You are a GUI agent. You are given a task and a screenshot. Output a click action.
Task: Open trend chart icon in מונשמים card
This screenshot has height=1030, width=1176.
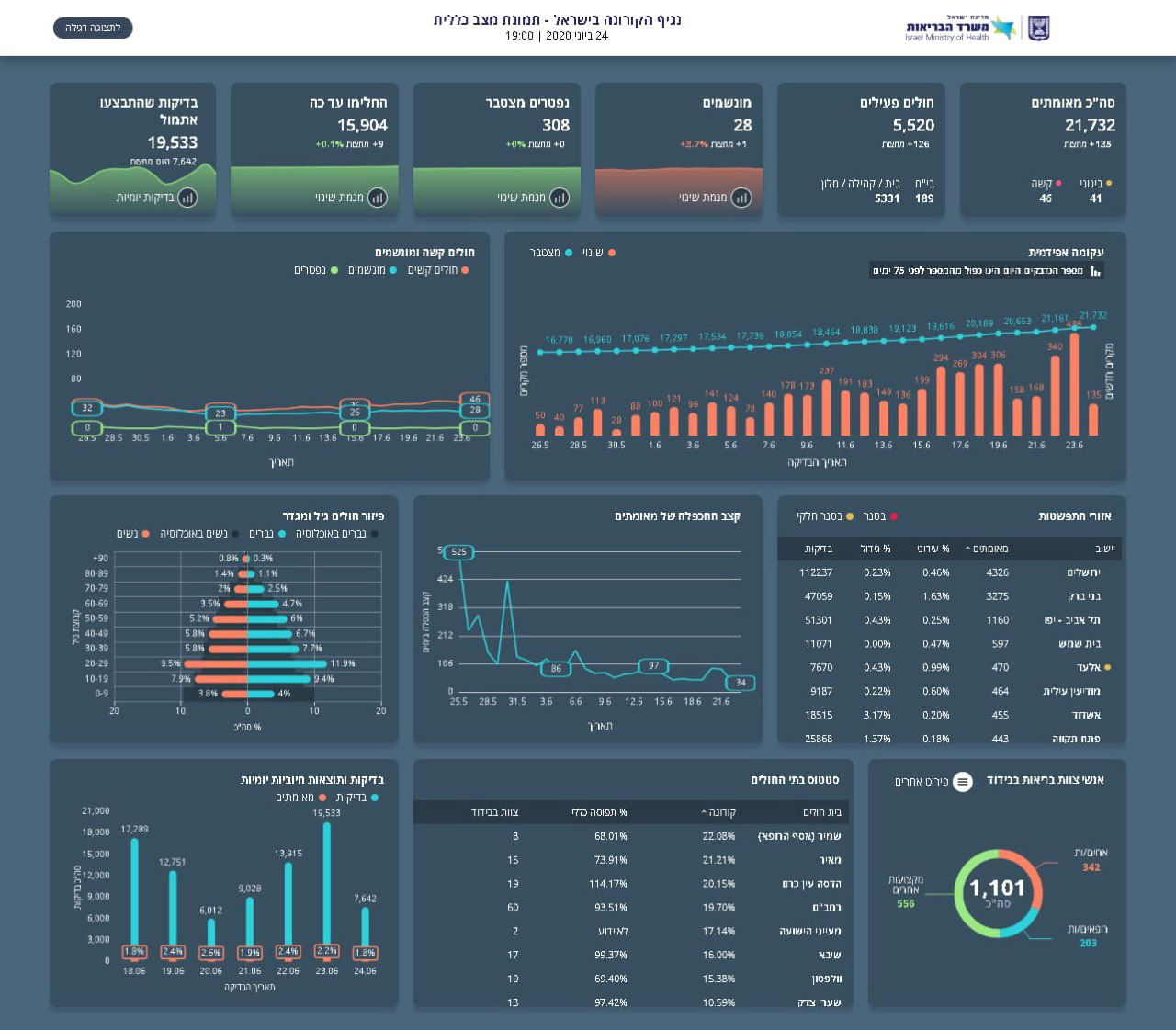[741, 198]
